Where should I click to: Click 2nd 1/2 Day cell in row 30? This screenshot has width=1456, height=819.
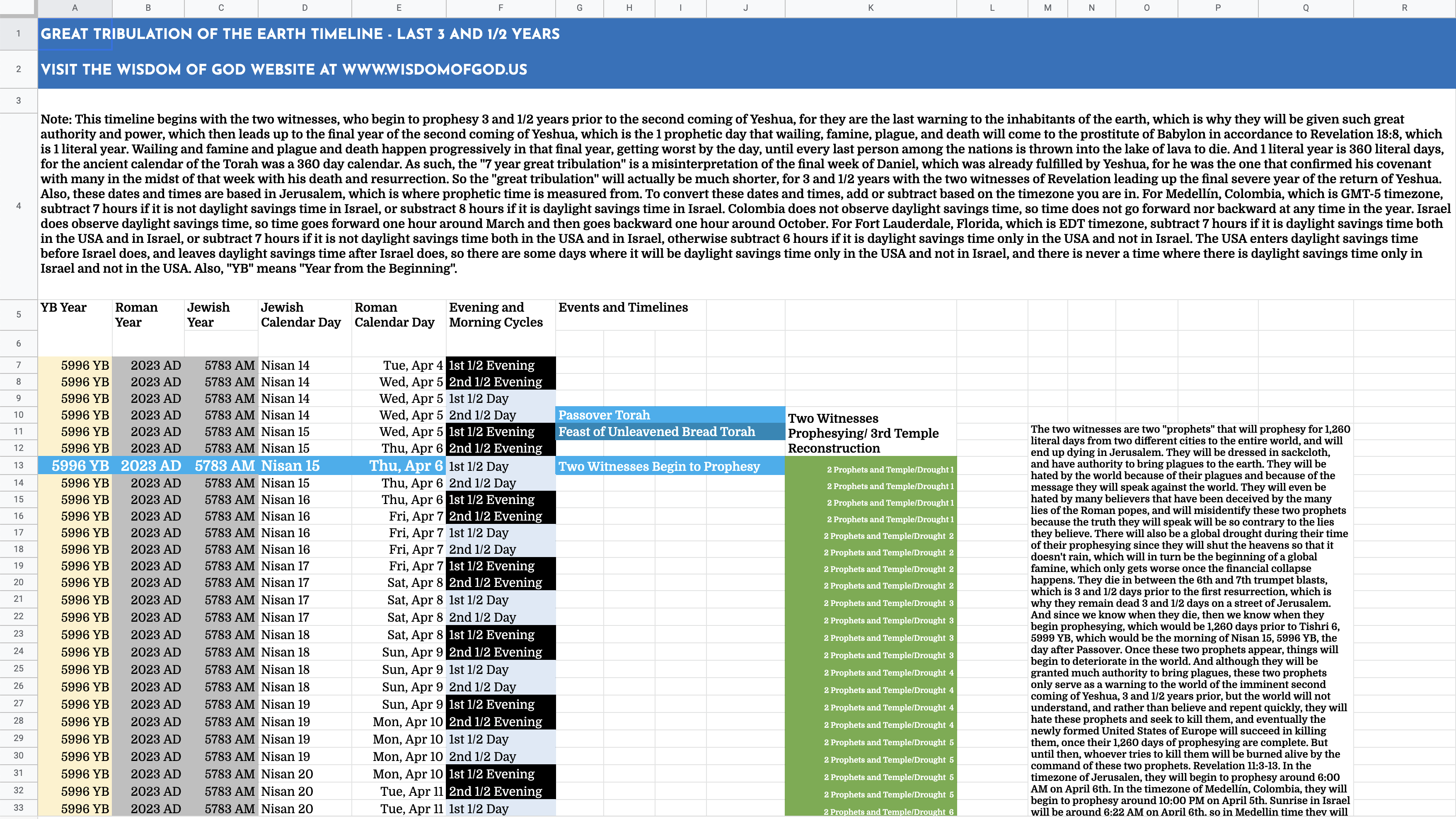501,756
